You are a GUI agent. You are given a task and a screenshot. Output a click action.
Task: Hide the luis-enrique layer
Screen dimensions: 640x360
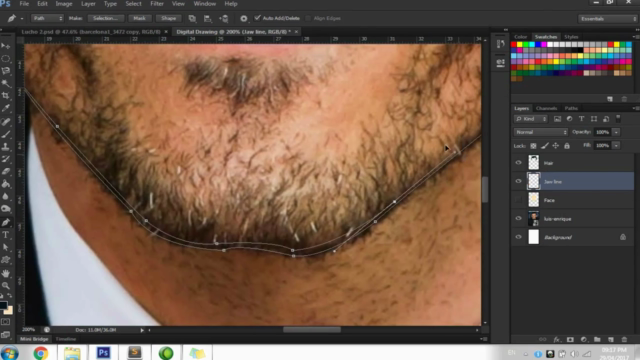[518, 218]
